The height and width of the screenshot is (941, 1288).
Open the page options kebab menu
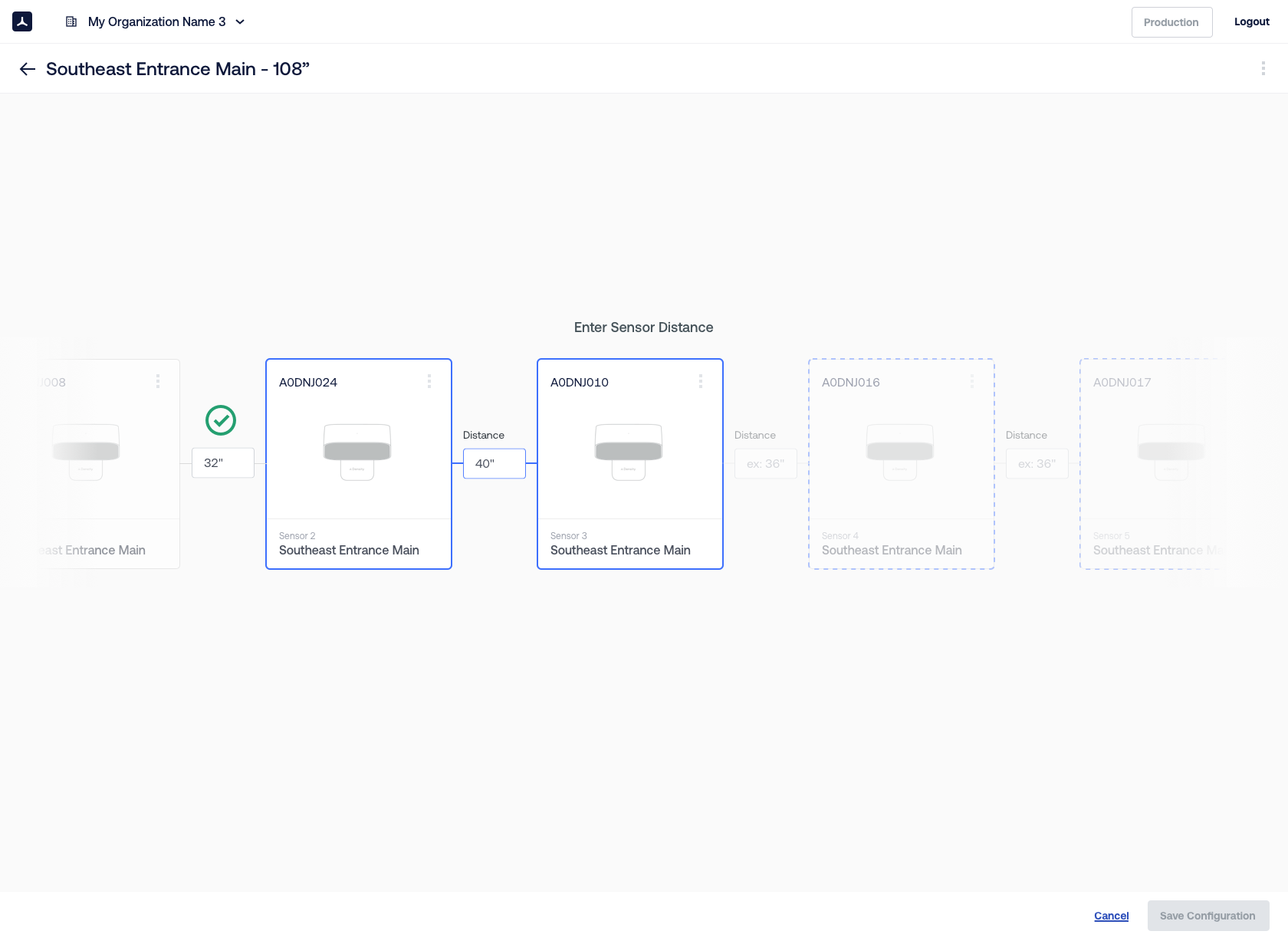click(x=1263, y=69)
